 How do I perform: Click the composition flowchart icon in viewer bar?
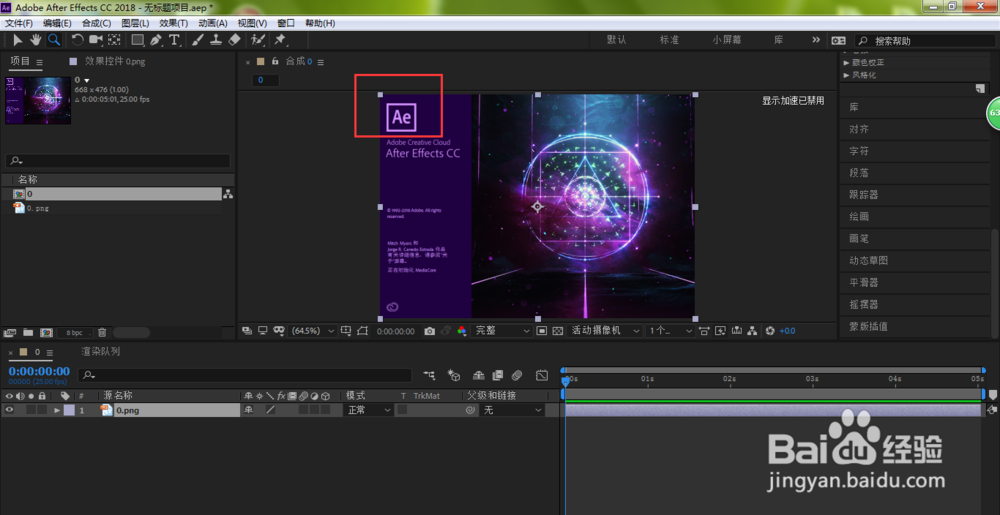(753, 331)
